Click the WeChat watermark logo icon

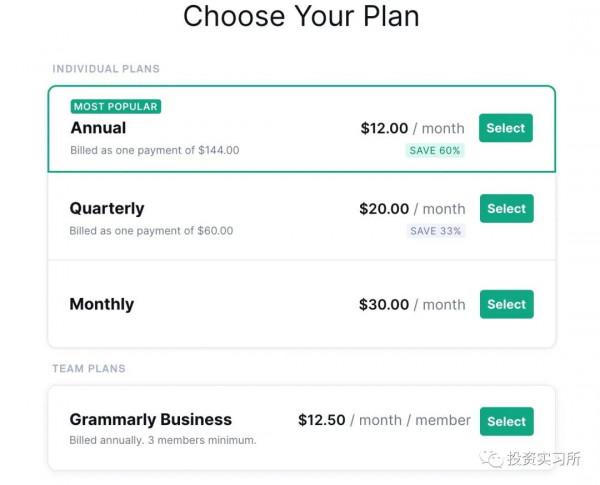pyautogui.click(x=491, y=459)
